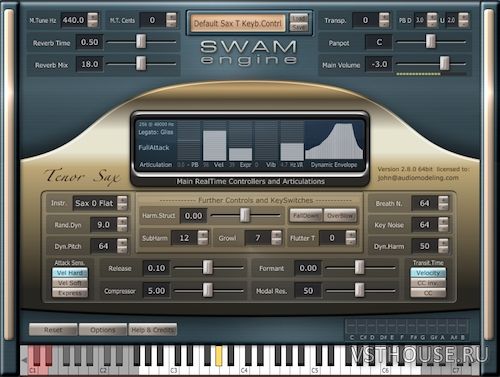This screenshot has width=500, height=377.
Task: Click the Compressor slider handle
Action: pos(208,290)
